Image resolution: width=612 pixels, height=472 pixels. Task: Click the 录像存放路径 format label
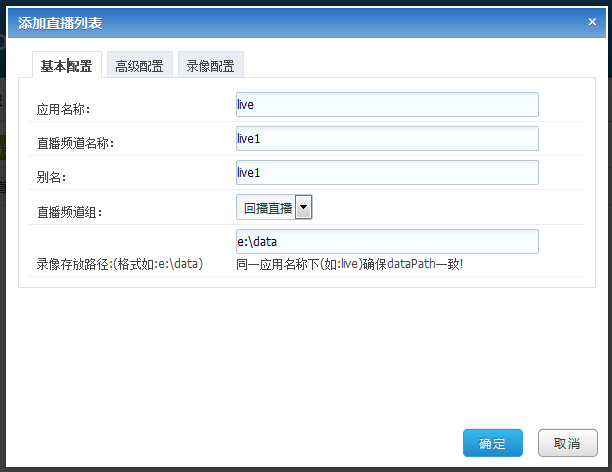pyautogui.click(x=120, y=264)
